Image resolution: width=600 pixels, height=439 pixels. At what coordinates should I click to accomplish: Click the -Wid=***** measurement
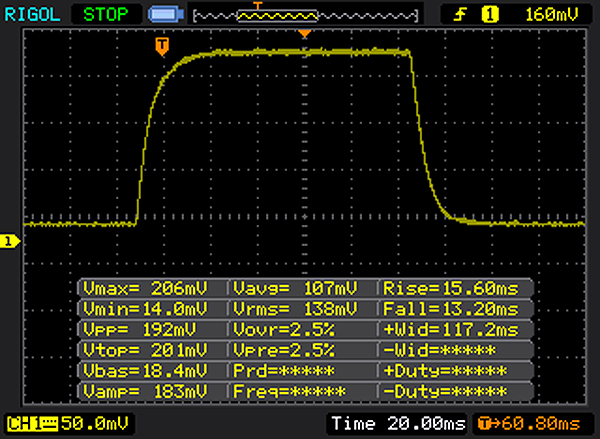click(x=439, y=350)
